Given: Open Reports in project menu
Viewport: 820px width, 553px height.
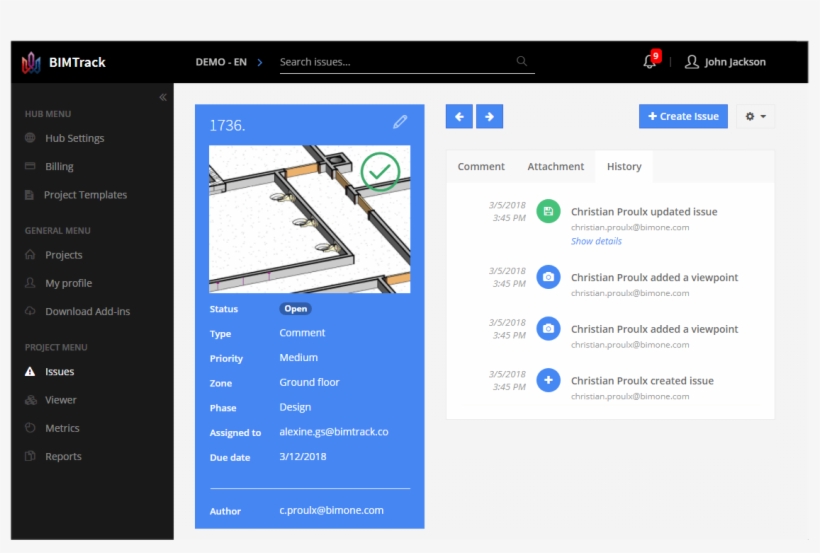Looking at the screenshot, I should pyautogui.click(x=63, y=456).
